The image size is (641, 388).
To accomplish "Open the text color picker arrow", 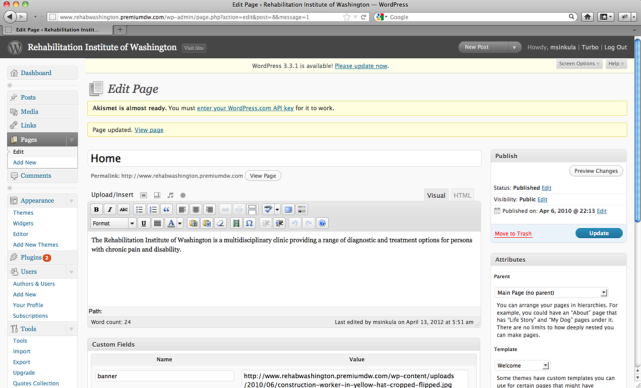I will click(x=180, y=223).
